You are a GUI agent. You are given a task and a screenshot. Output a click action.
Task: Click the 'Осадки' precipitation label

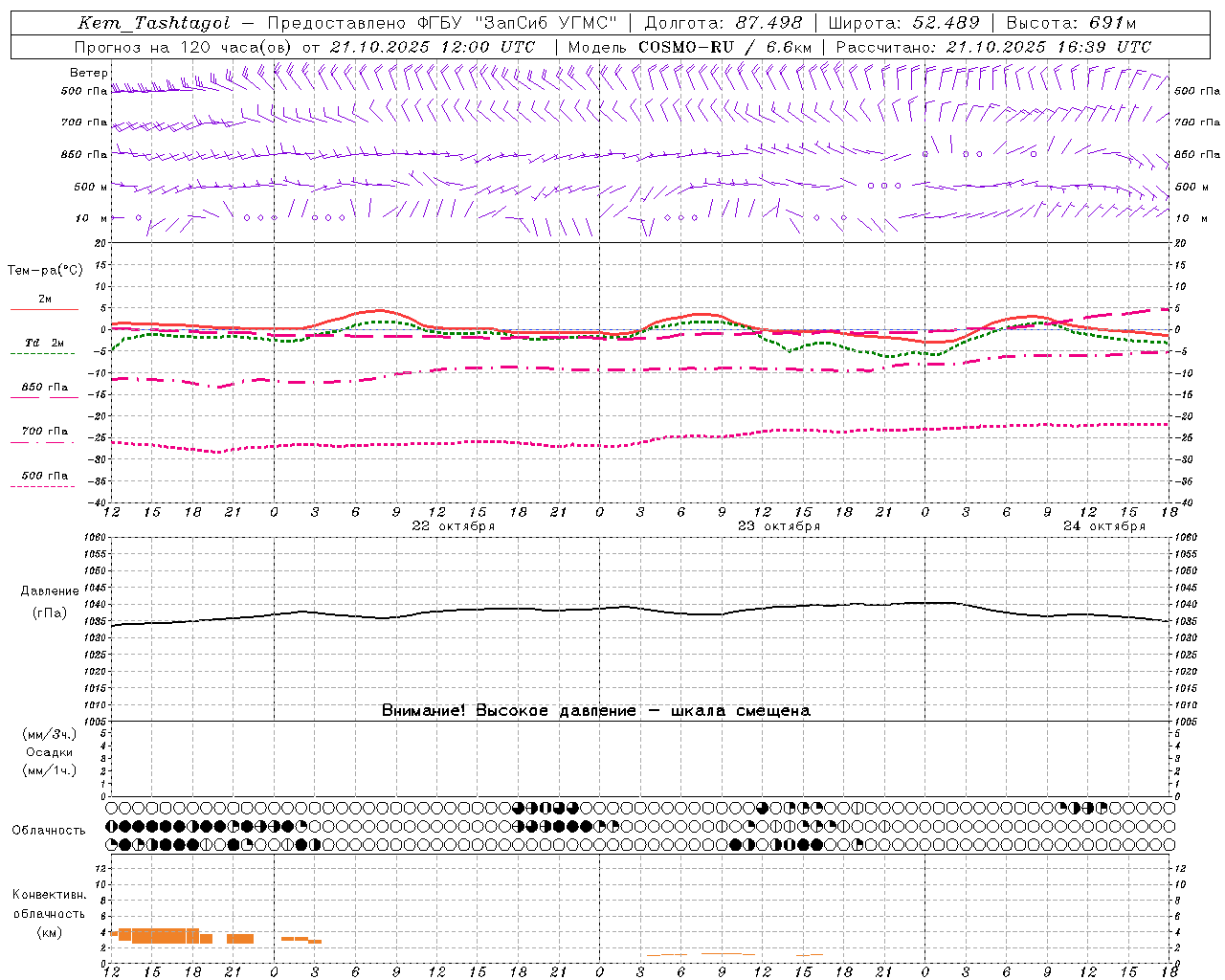click(x=50, y=753)
